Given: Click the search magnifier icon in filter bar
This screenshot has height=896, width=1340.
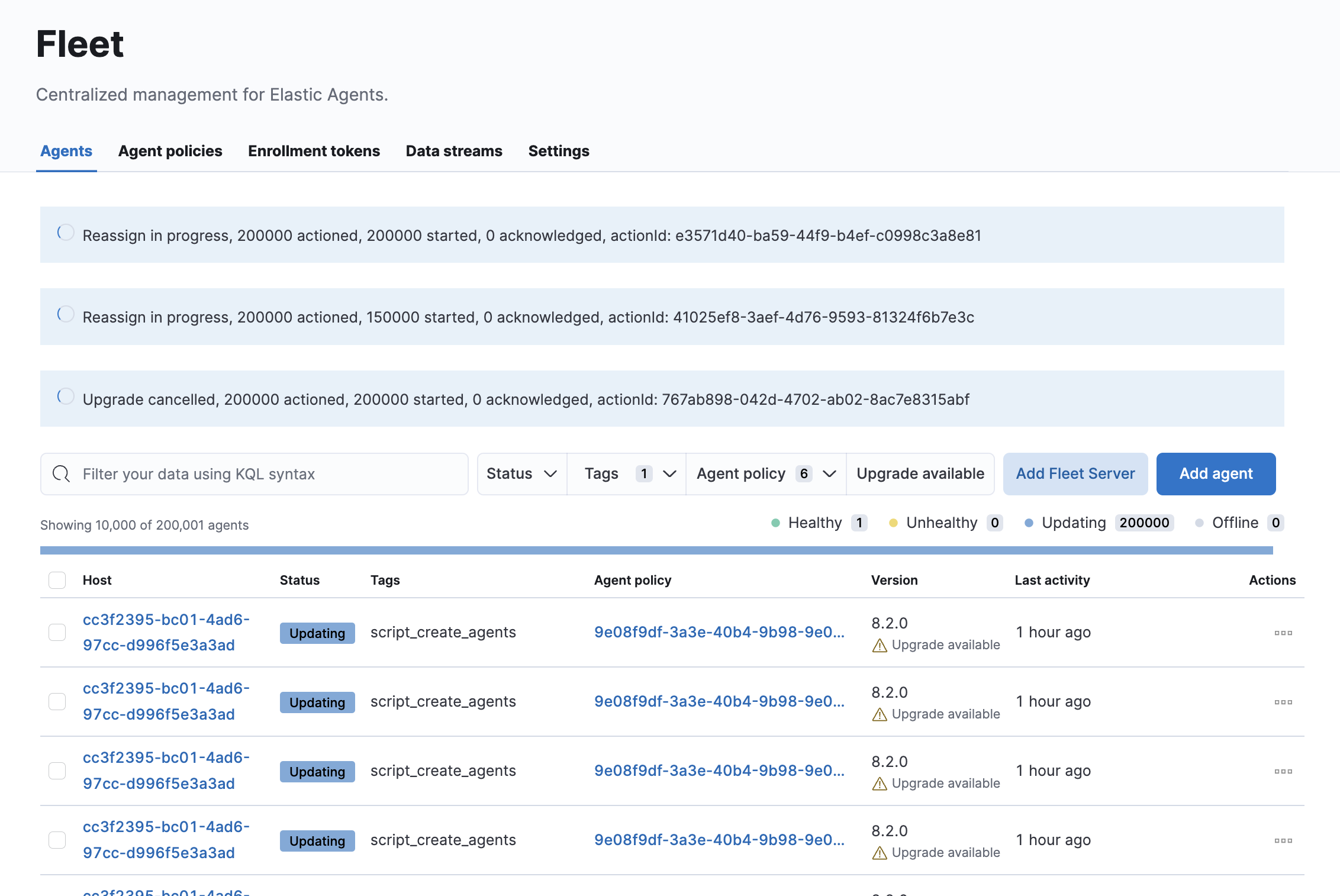Looking at the screenshot, I should [61, 473].
